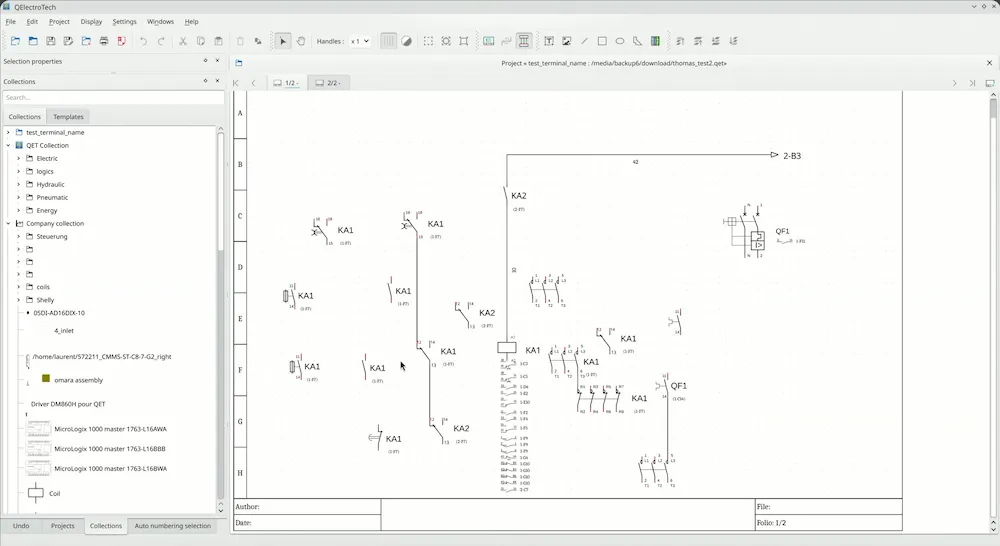
Task: Print the folio with the printer icon
Action: (104, 41)
